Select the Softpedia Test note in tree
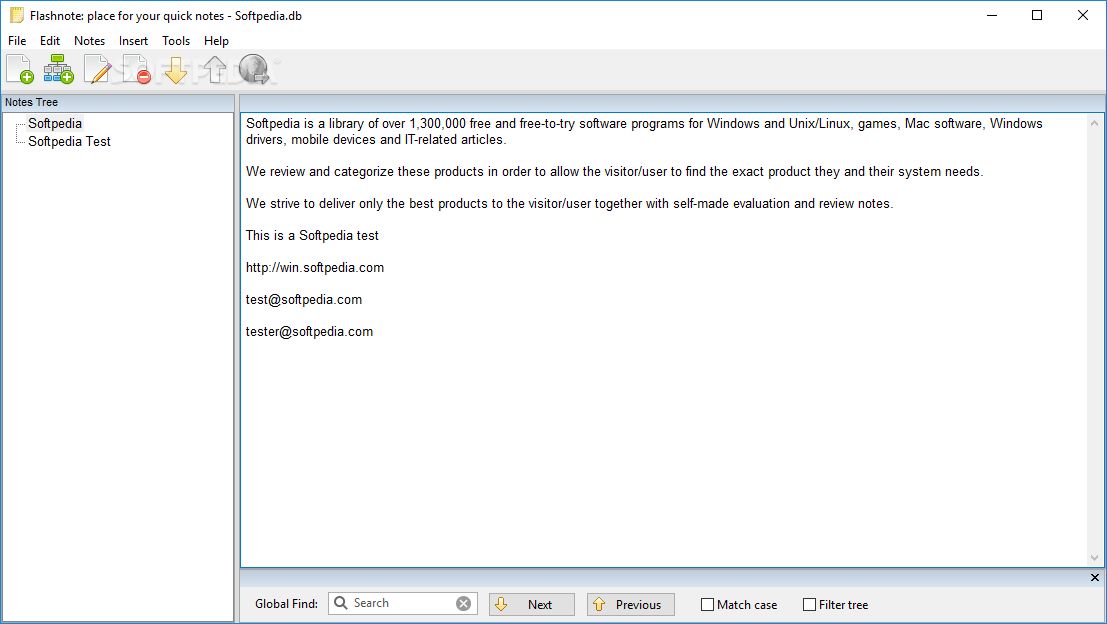 point(69,142)
